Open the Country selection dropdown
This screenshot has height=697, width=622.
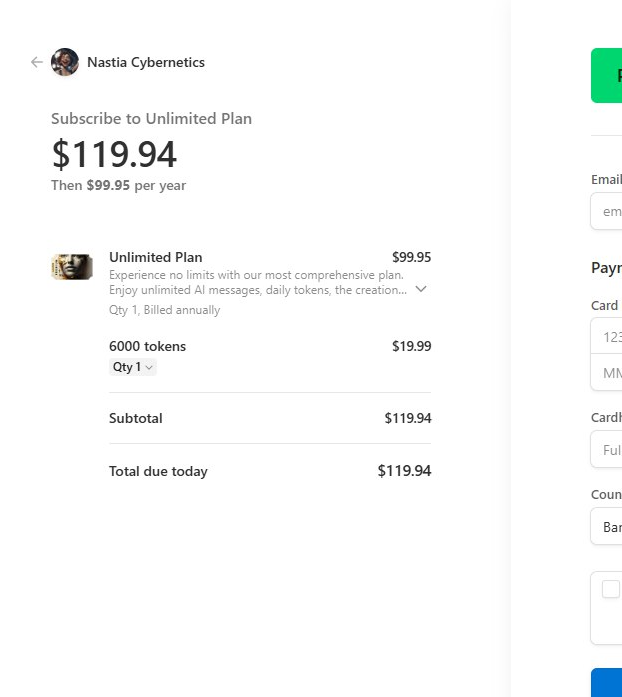[x=607, y=526]
